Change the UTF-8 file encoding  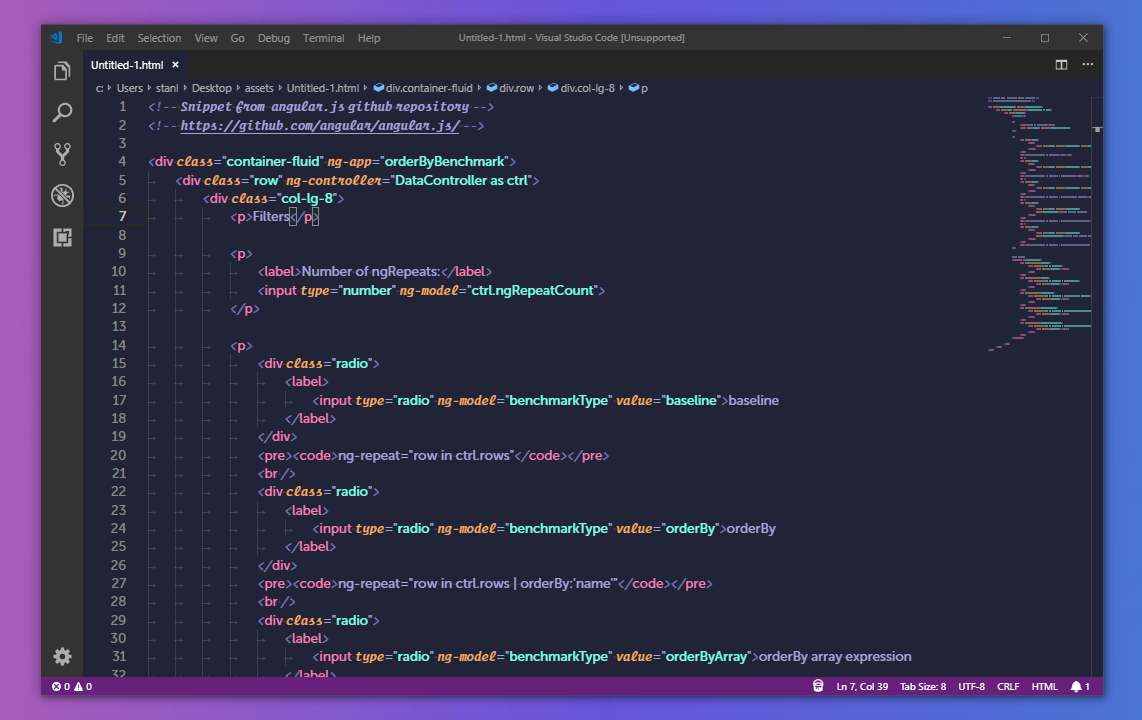coord(972,687)
